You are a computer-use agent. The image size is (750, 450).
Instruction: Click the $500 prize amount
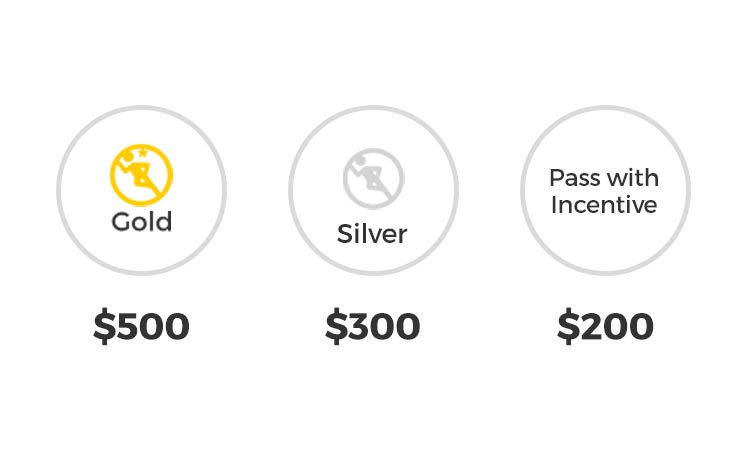coord(141,327)
